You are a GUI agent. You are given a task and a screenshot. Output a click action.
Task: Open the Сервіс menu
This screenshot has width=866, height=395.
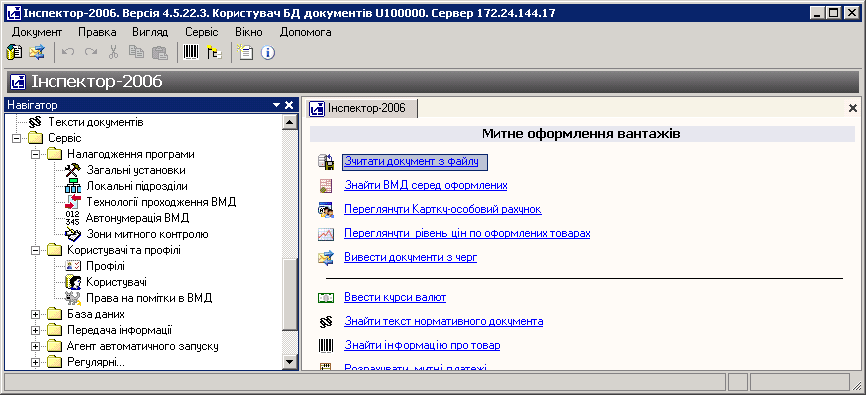(202, 32)
